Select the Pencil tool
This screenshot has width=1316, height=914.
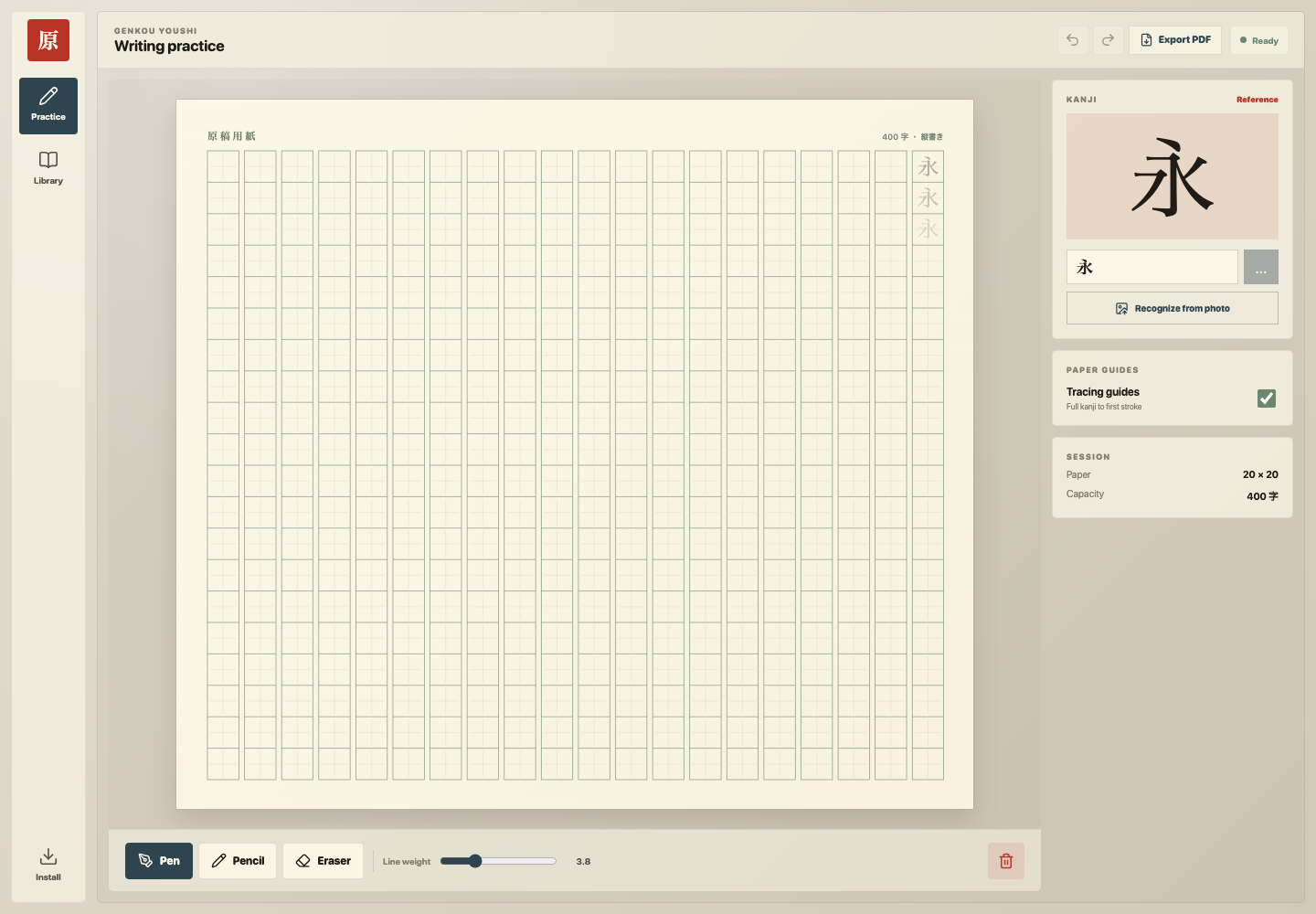pos(238,861)
